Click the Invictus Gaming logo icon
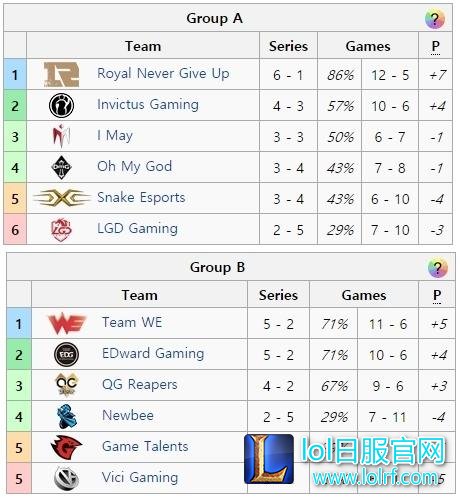 tap(62, 105)
